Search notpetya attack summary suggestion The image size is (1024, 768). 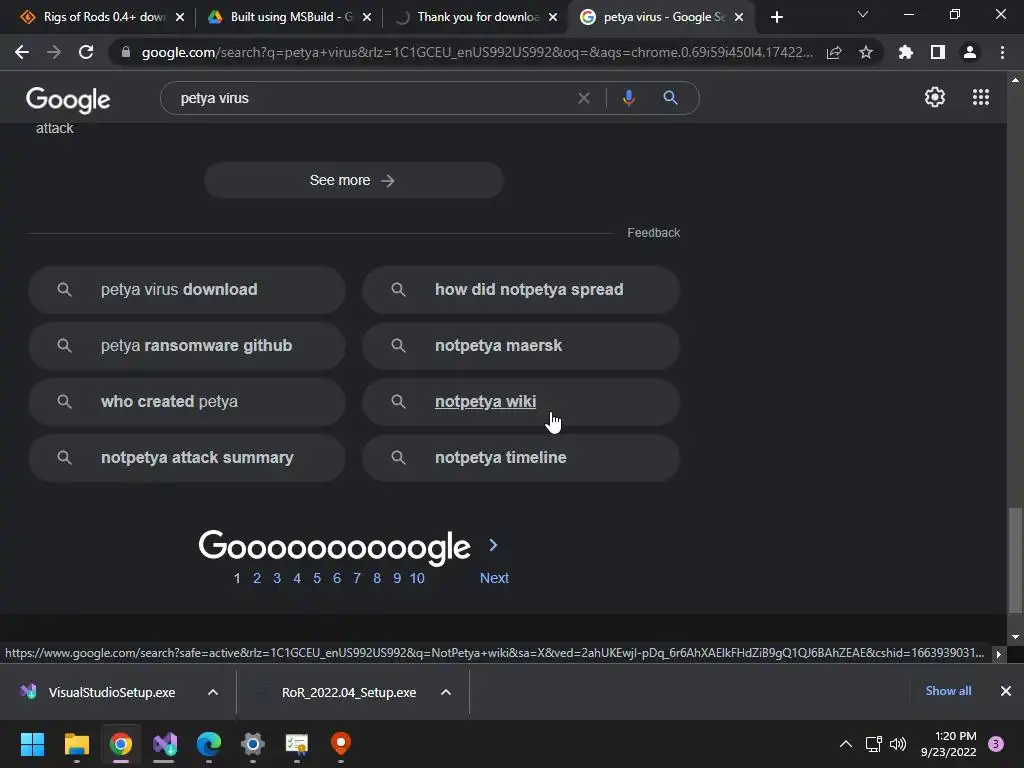click(187, 458)
